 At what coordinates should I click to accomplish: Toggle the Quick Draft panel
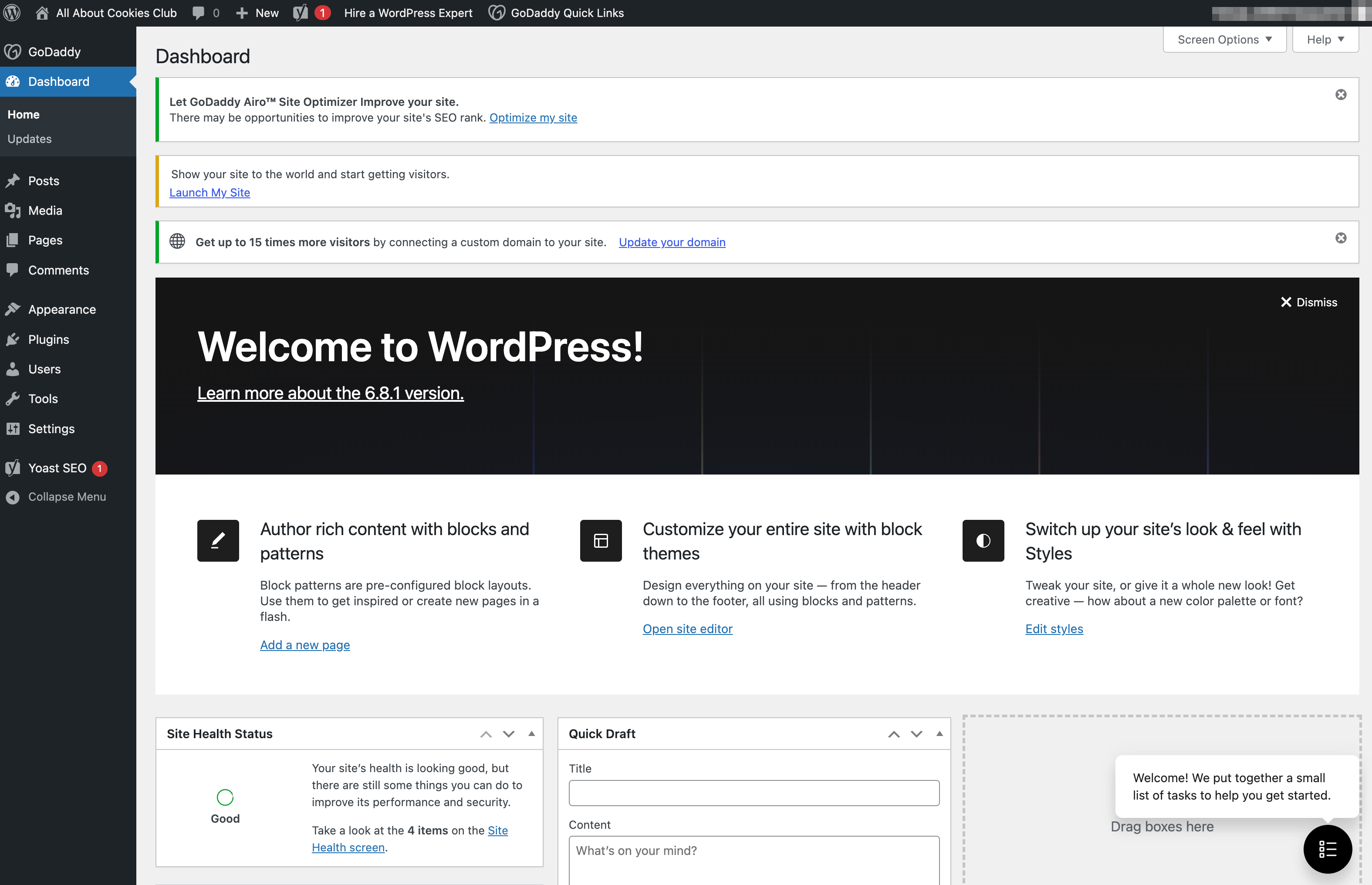(939, 734)
